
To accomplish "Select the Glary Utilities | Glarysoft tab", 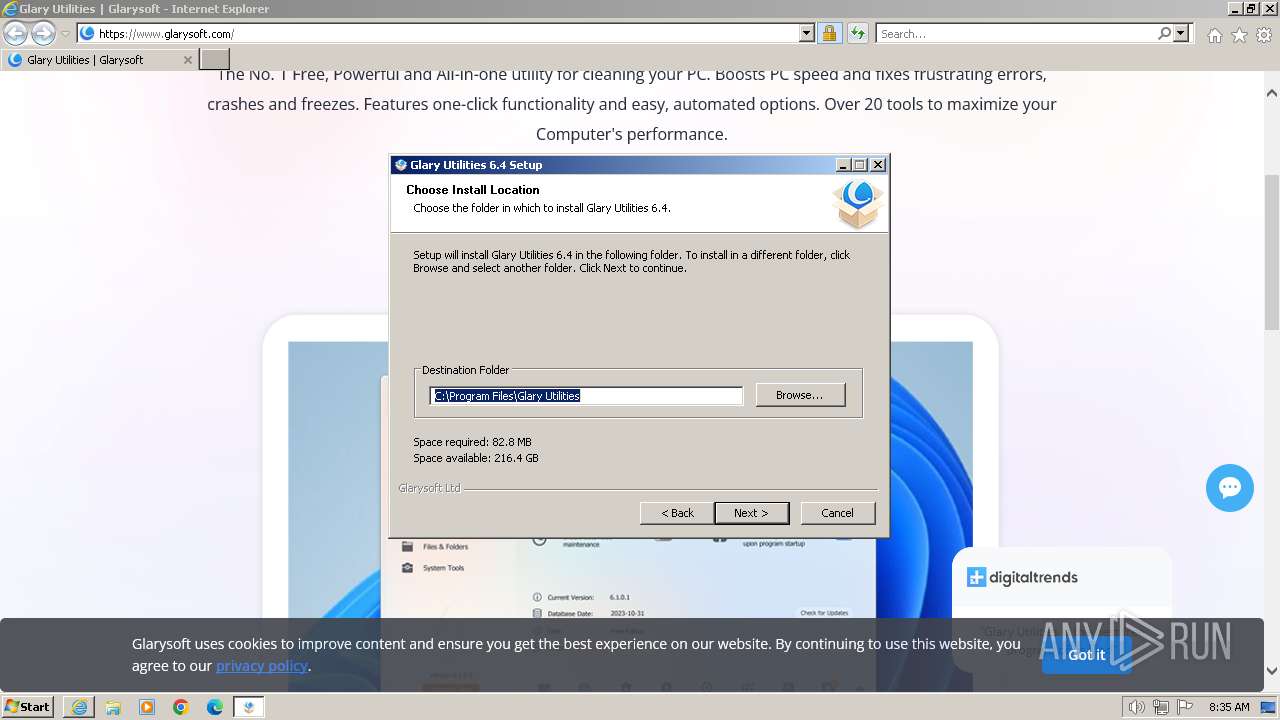I will coord(98,60).
